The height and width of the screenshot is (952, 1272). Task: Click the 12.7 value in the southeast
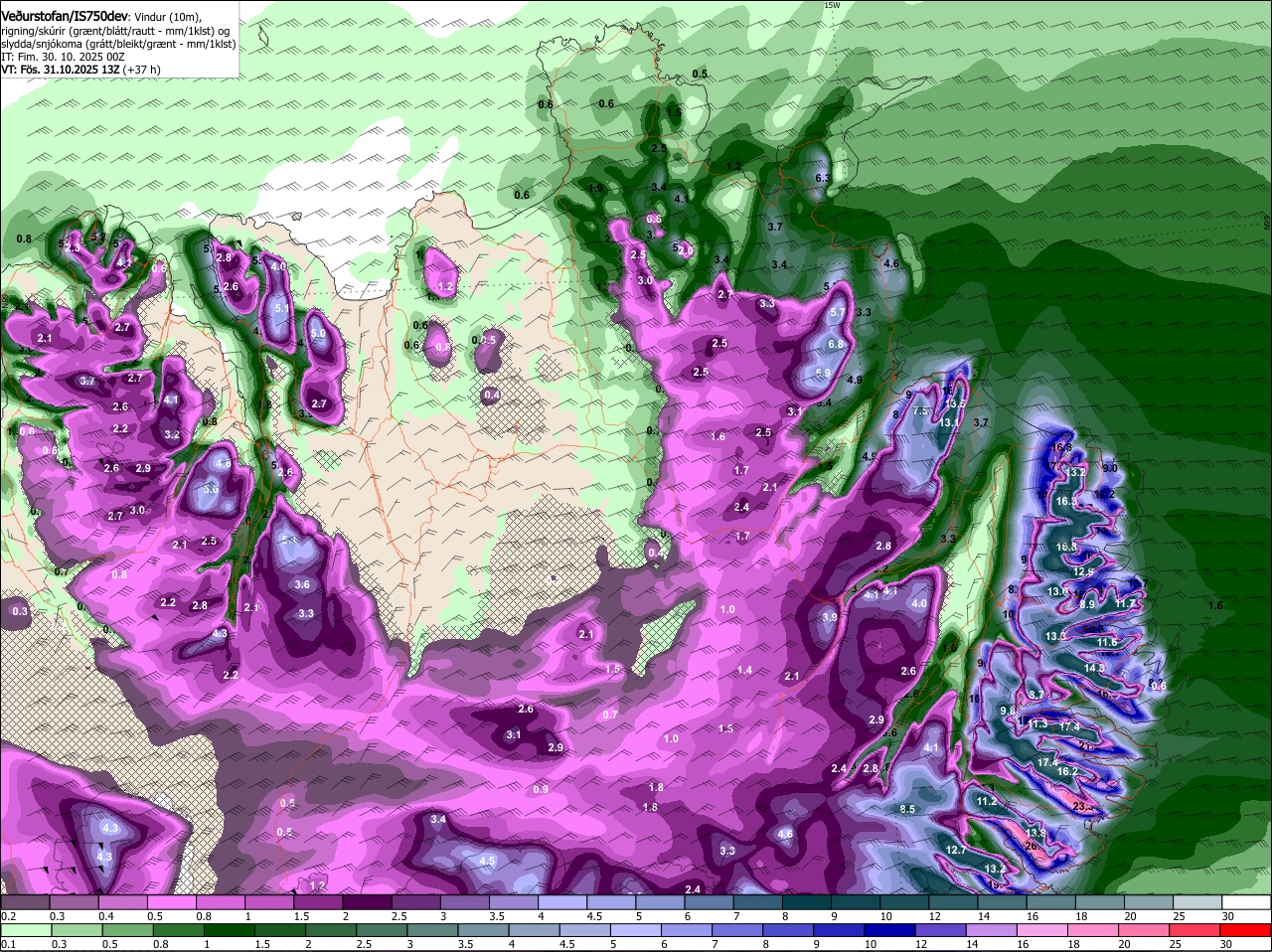click(x=956, y=850)
